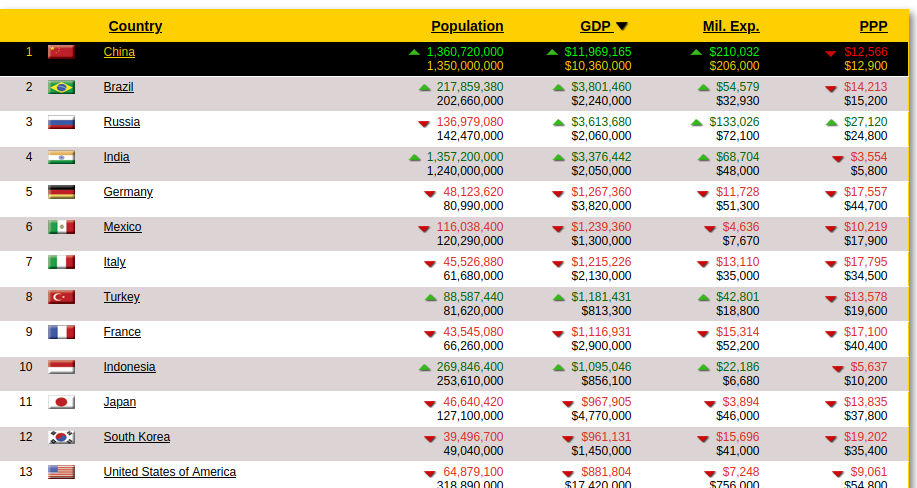The image size is (917, 488).
Task: Open the France country link
Action: [x=122, y=332]
